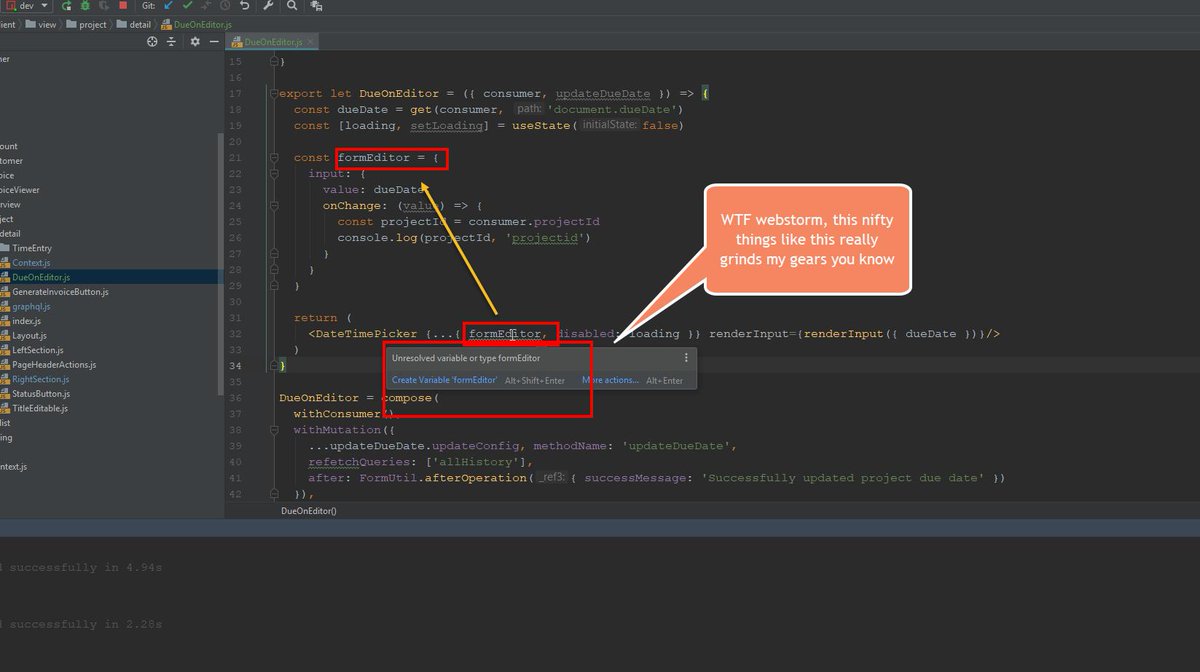Click the Run with Coverage icon

point(104,6)
